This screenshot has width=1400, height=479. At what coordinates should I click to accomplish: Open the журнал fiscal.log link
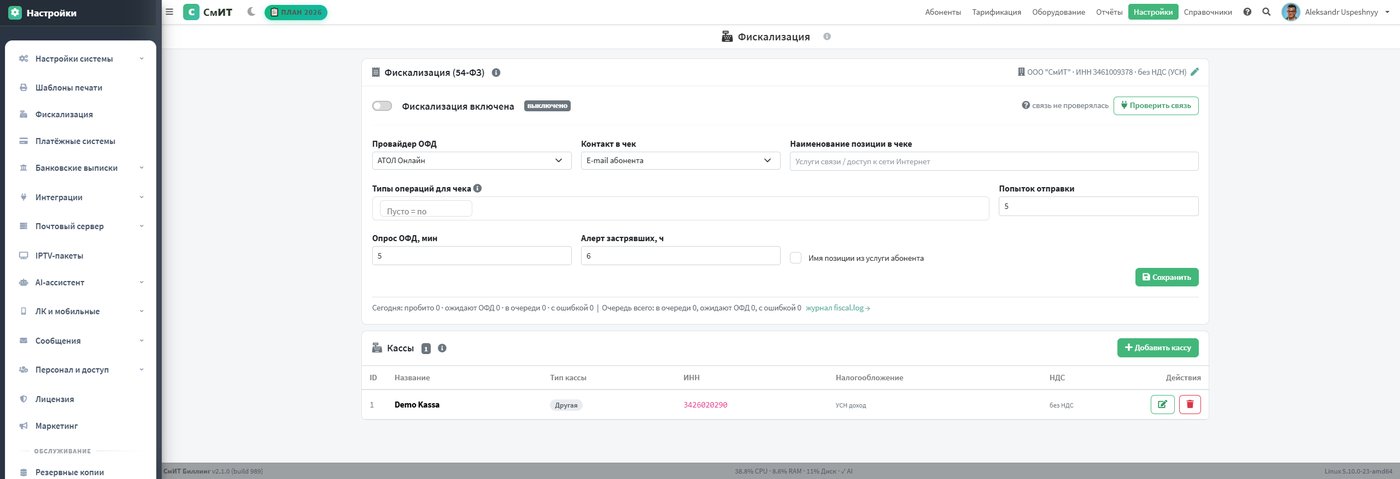coord(838,308)
